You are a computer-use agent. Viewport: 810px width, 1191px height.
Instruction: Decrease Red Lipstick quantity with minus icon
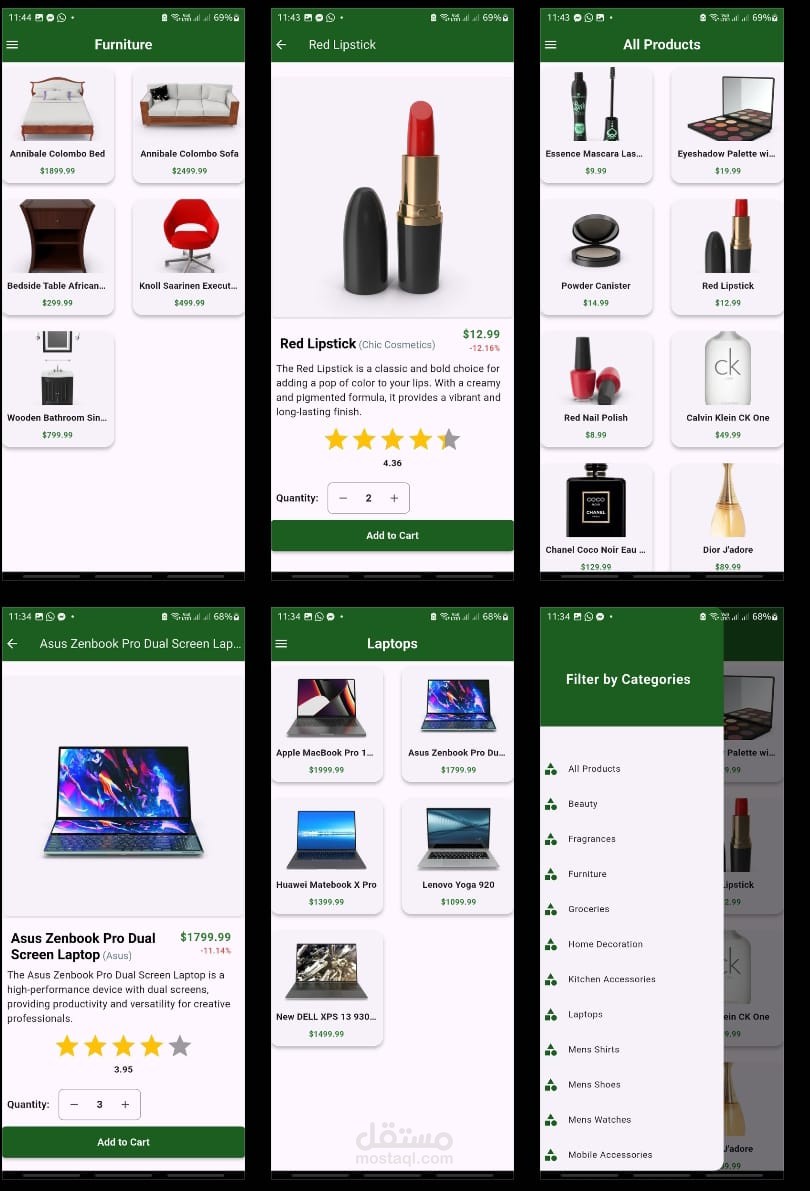point(343,498)
